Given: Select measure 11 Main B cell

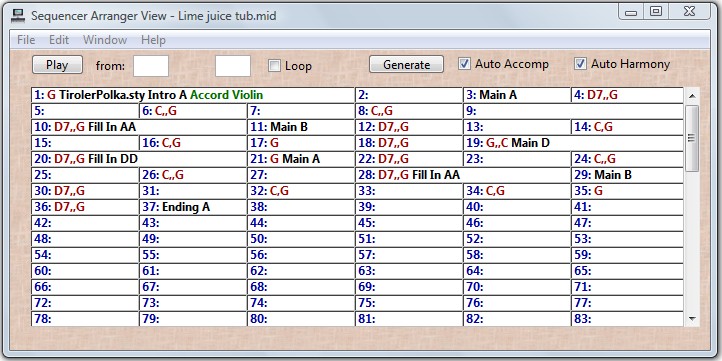Looking at the screenshot, I should point(301,127).
